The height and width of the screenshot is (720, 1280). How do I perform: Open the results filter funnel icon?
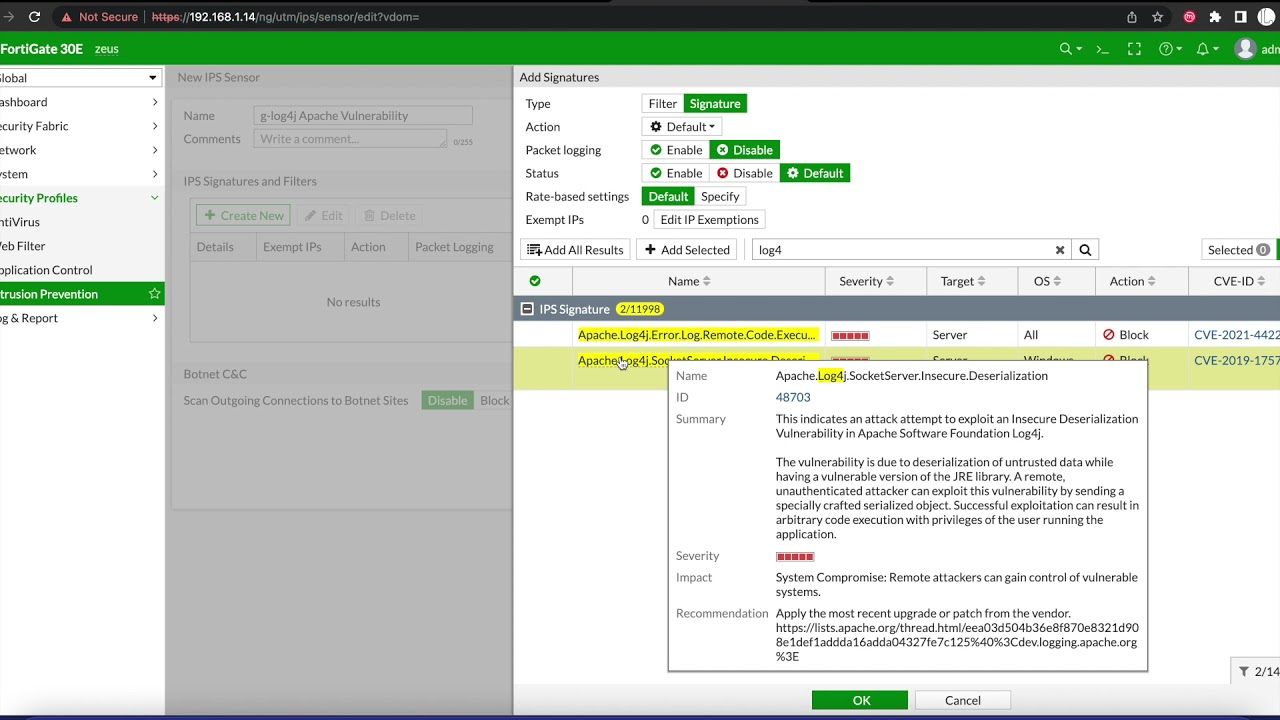point(1244,672)
